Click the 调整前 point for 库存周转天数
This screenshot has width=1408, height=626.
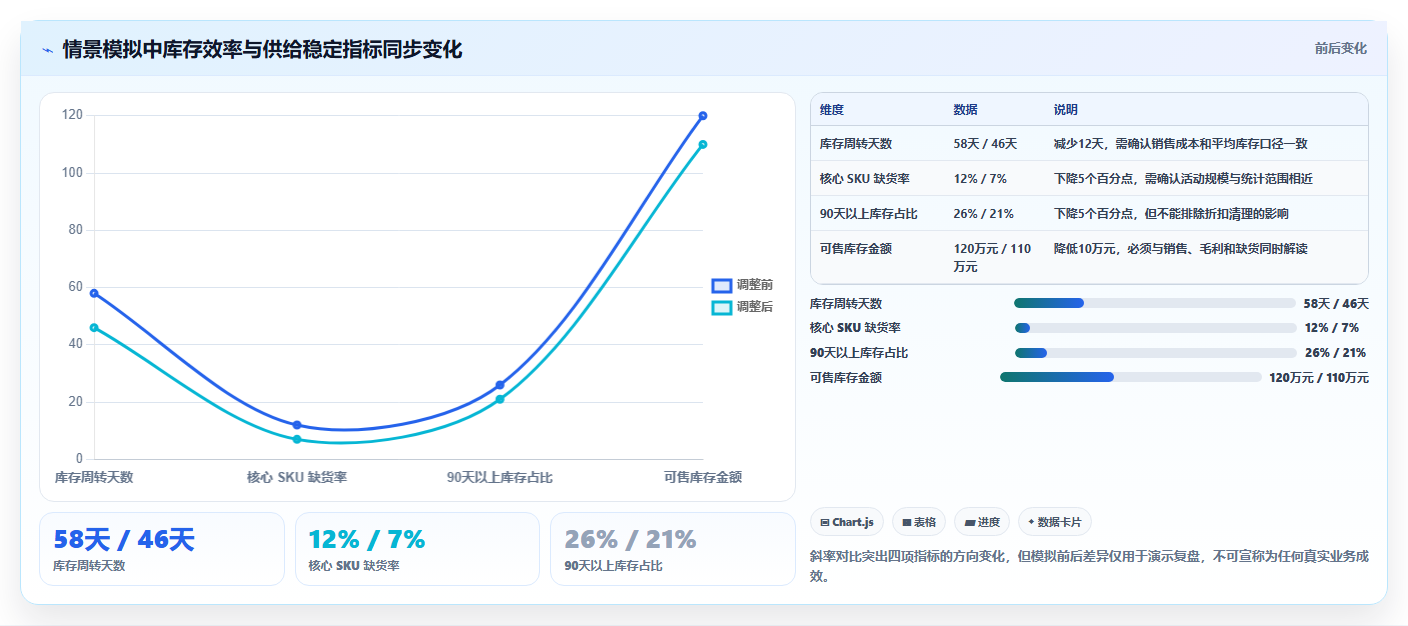tap(94, 293)
